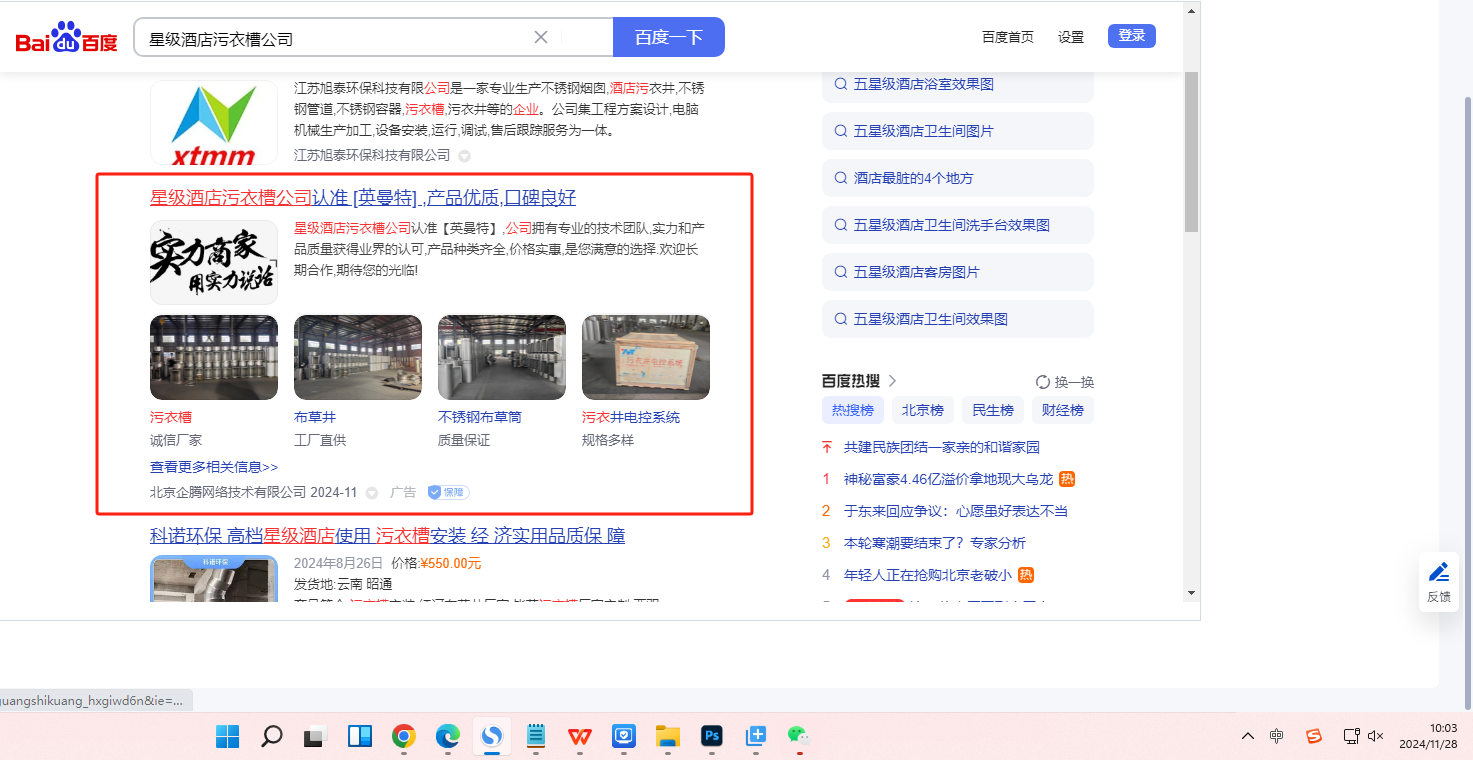
Task: Search related query 五星级酒店卫生间图片
Action: tap(958, 131)
